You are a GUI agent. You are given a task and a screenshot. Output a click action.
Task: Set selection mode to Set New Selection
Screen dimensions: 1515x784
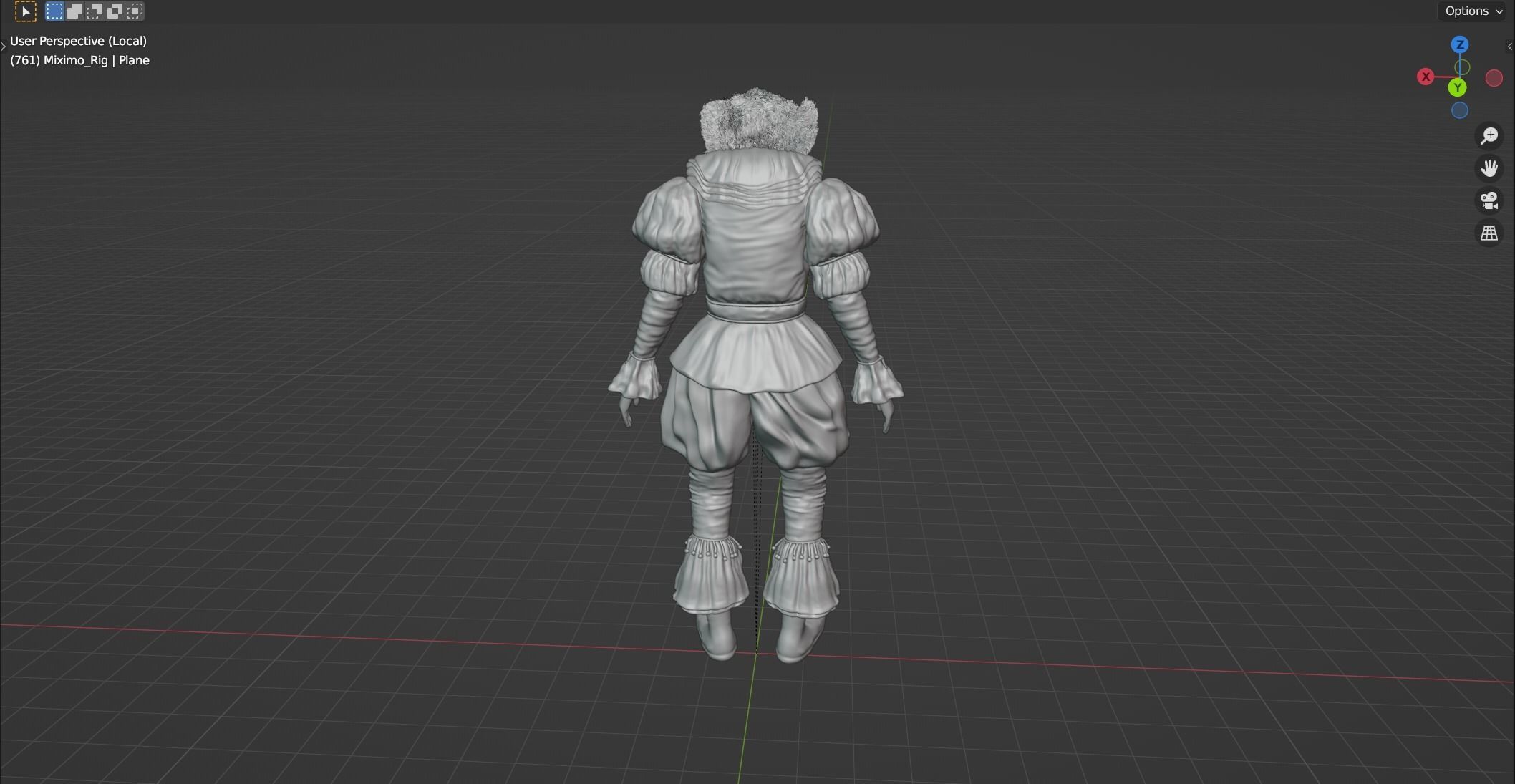[54, 11]
